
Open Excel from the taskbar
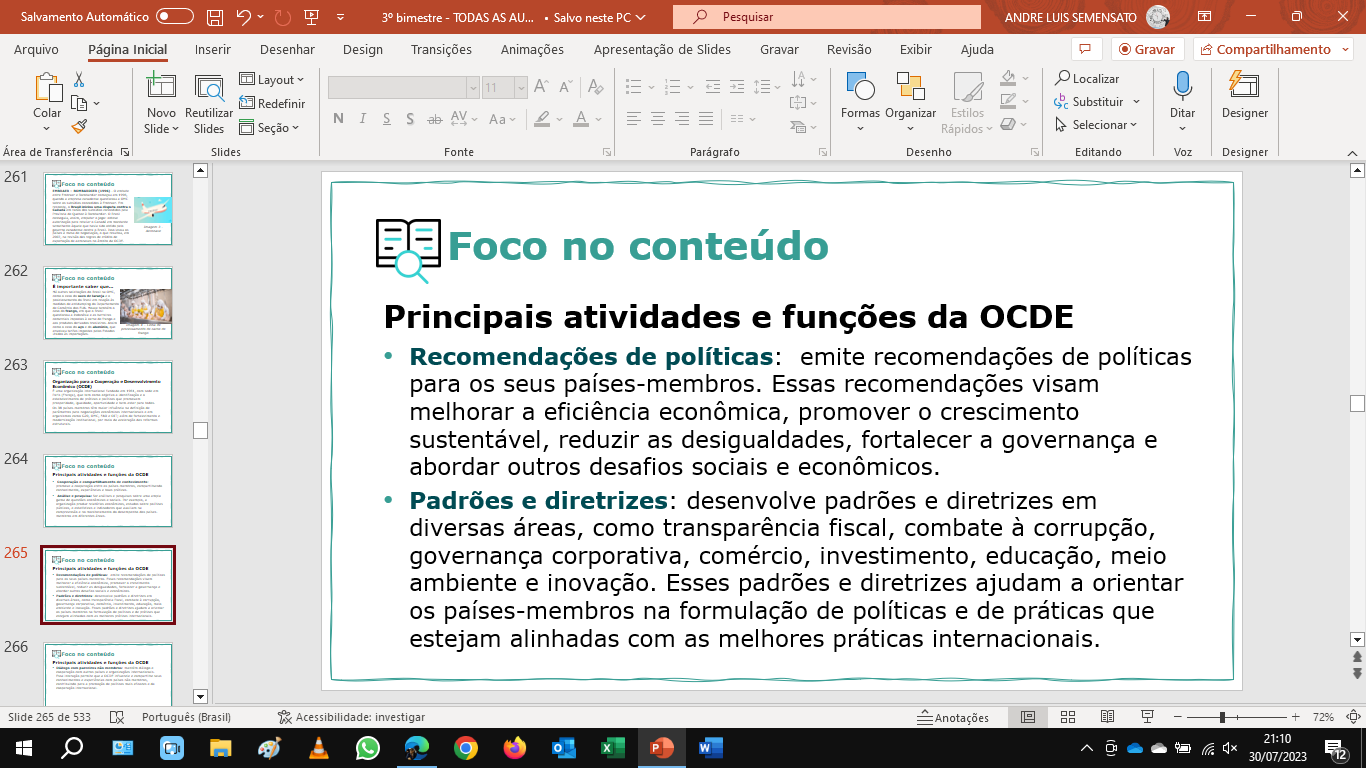612,747
